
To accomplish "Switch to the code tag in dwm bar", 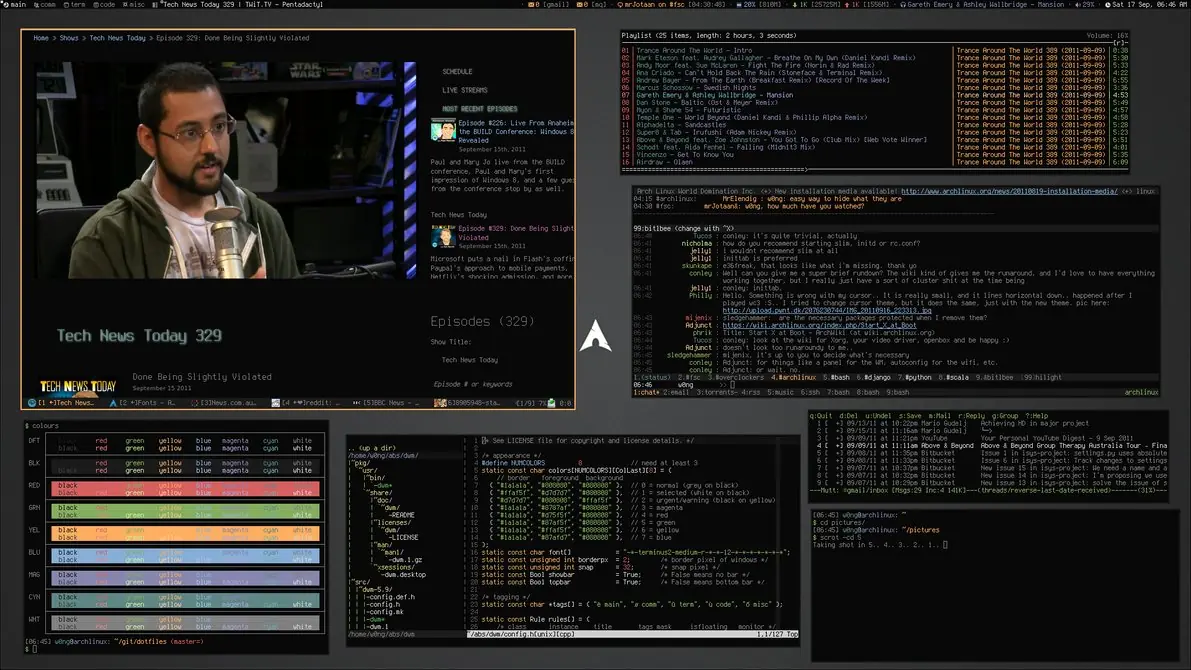I will pos(104,5).
